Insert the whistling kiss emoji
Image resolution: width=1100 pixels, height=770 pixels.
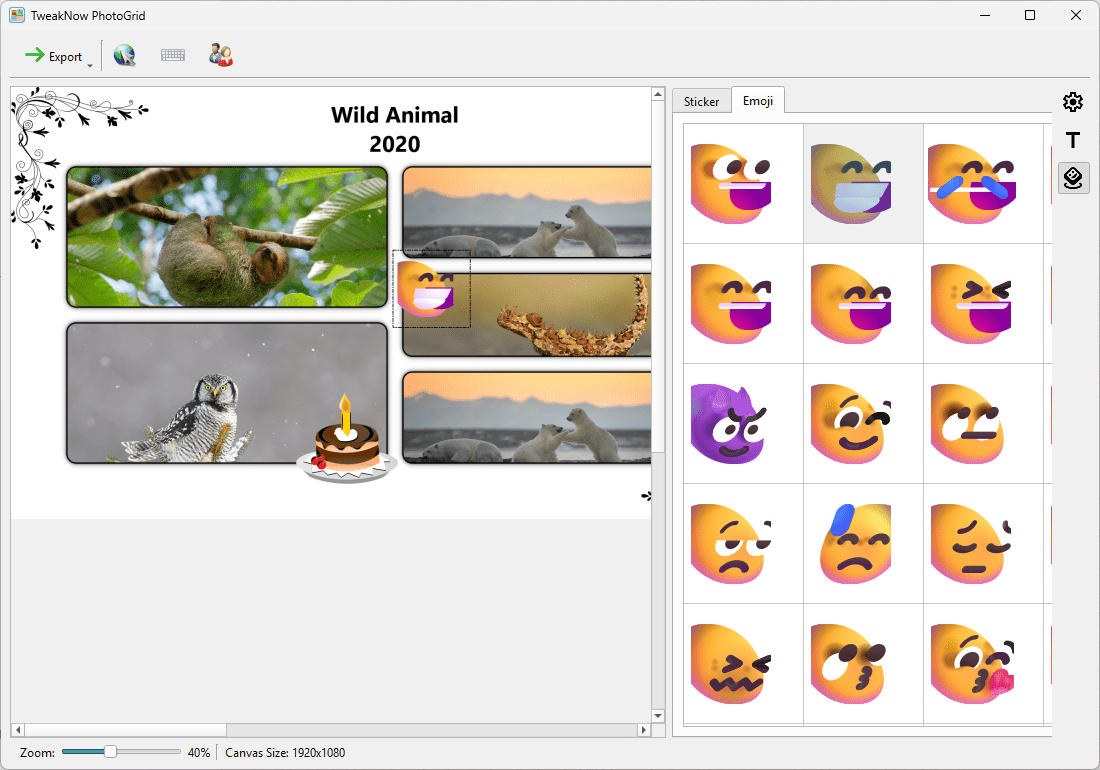pyautogui.click(x=863, y=663)
